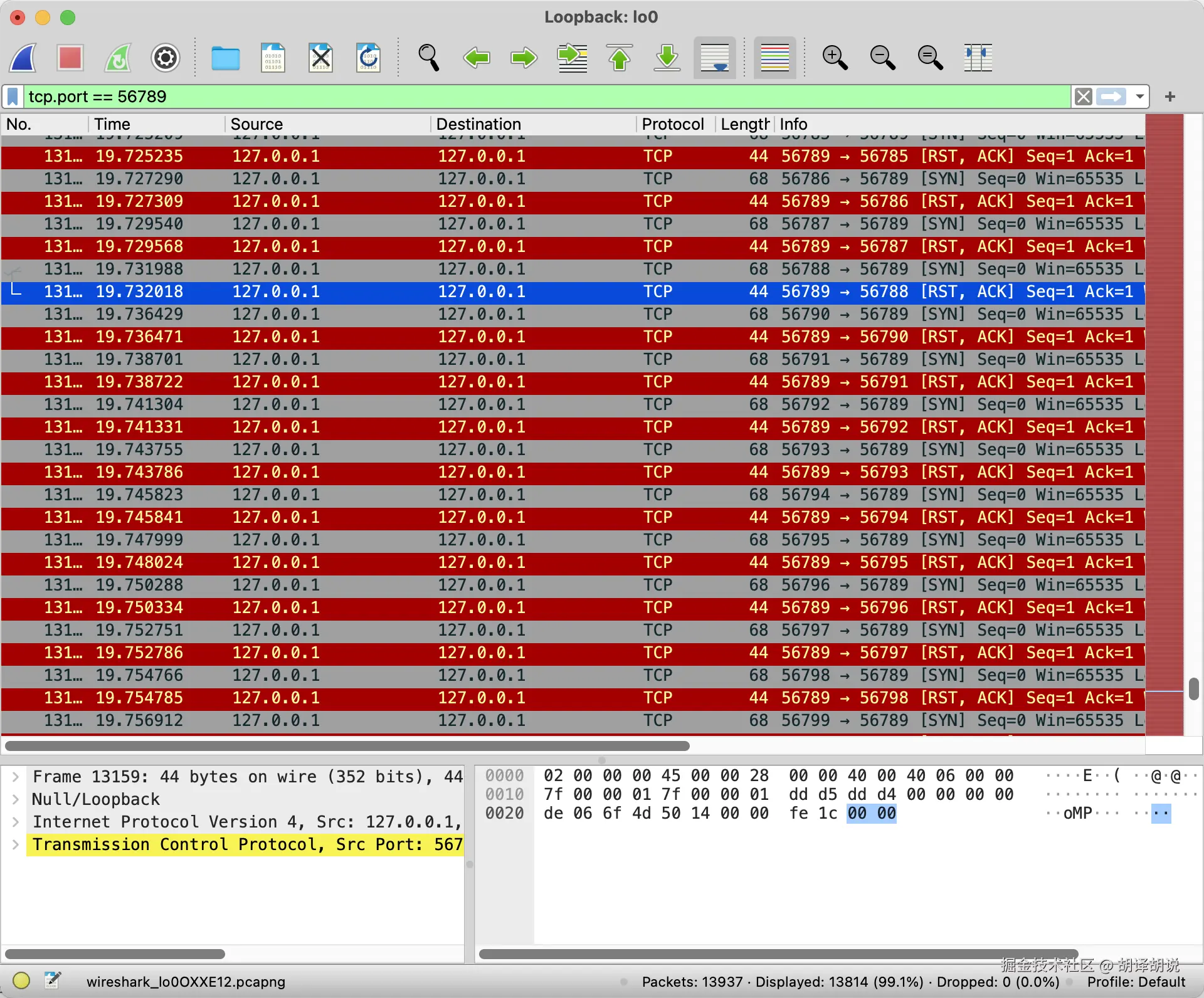Click the find packet magnifier icon
The height and width of the screenshot is (998, 1204).
point(428,58)
